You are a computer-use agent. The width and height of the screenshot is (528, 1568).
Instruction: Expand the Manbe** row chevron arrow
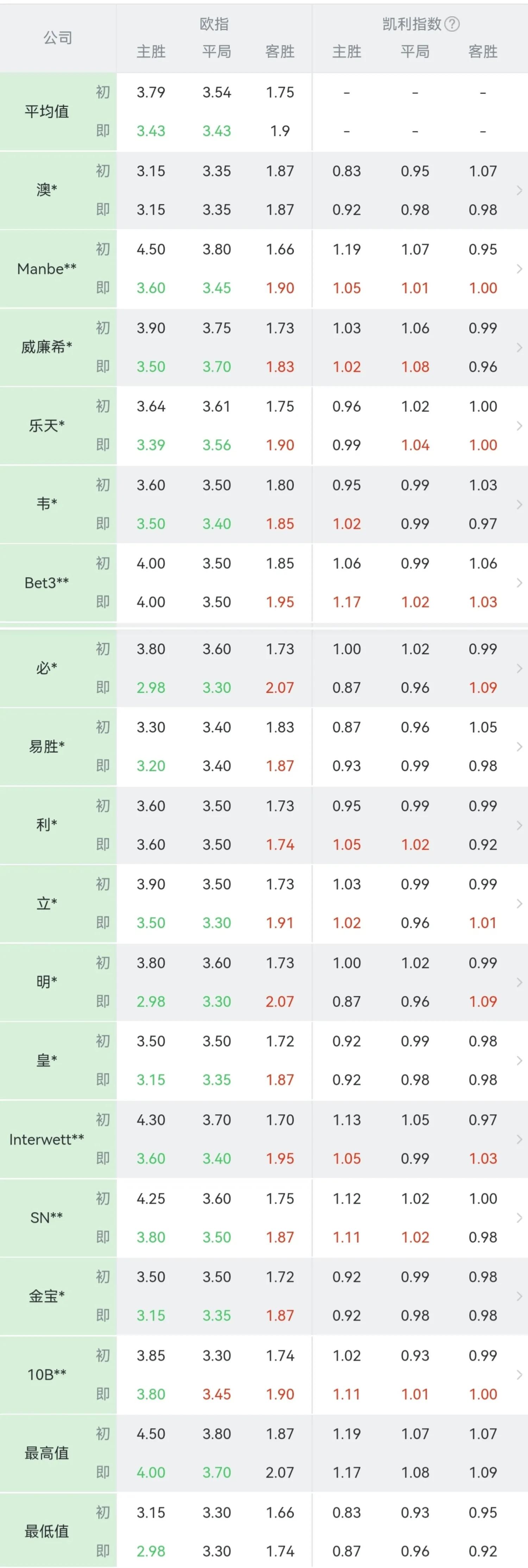519,269
